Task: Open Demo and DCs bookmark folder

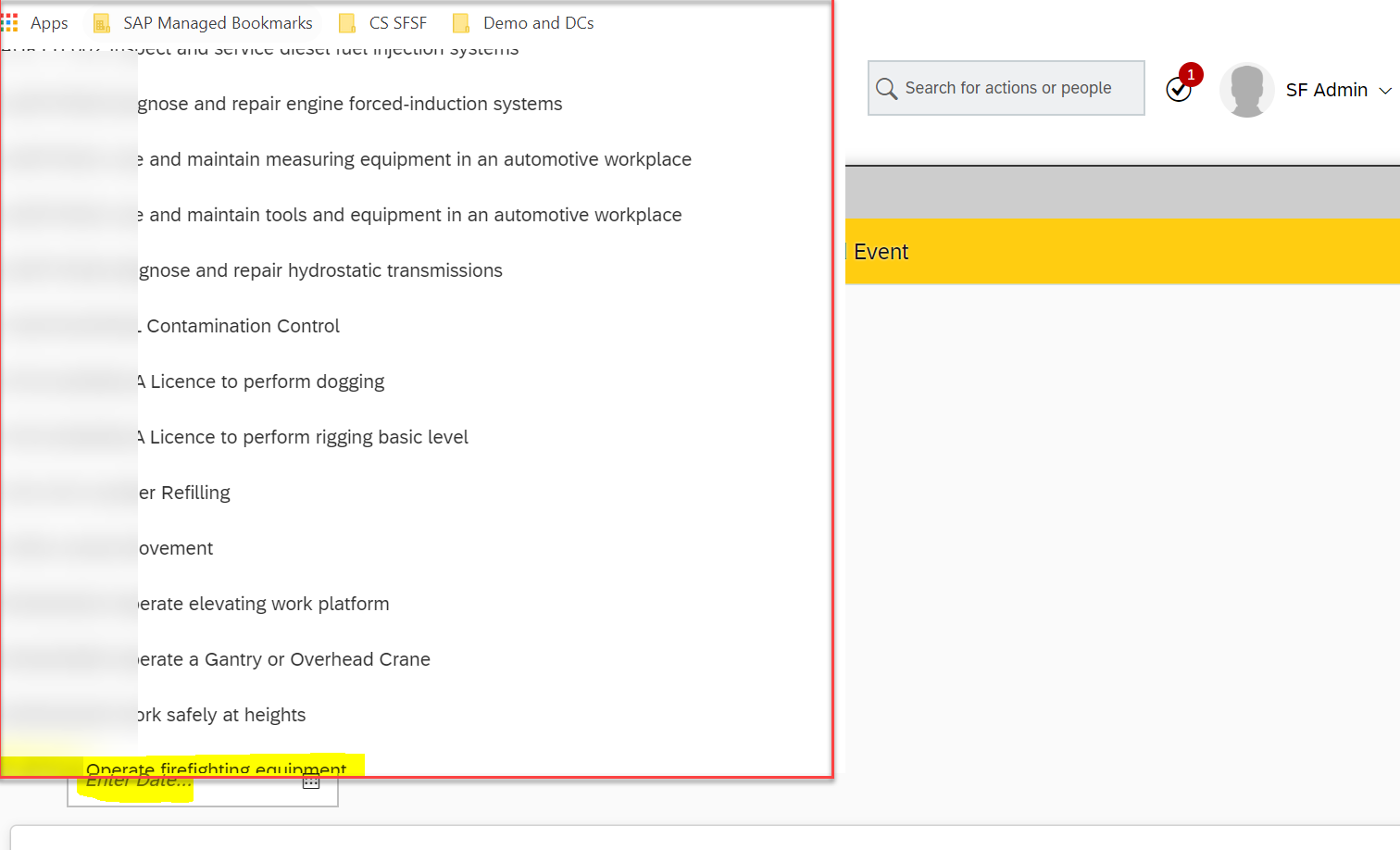Action: [524, 22]
